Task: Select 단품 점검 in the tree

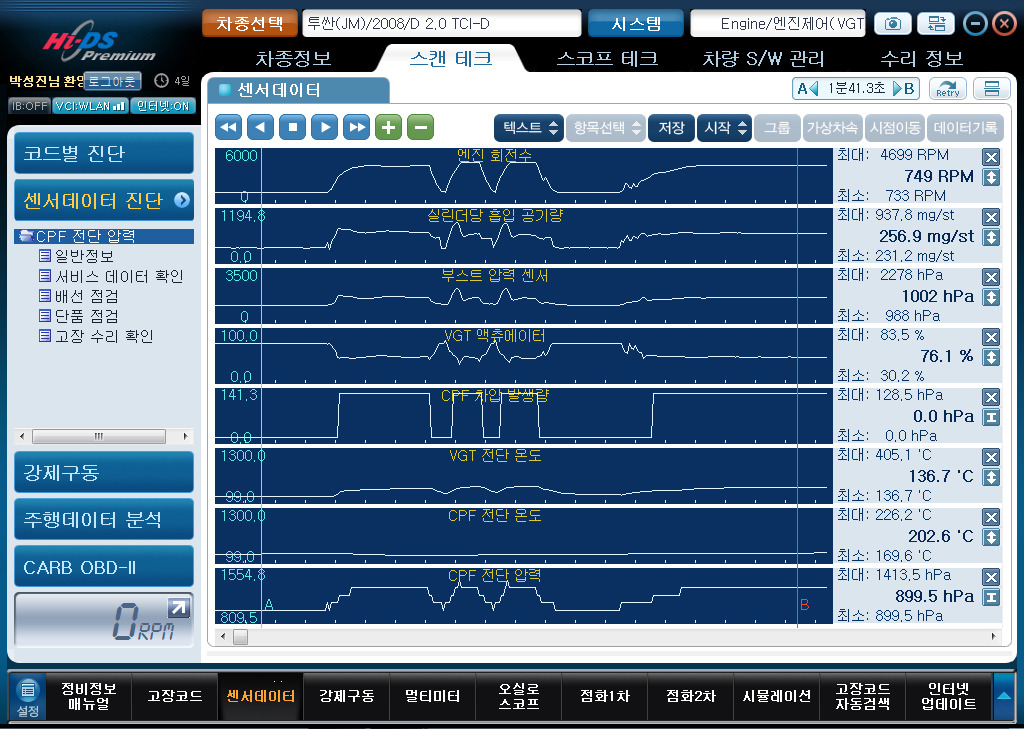Action: coord(86,316)
